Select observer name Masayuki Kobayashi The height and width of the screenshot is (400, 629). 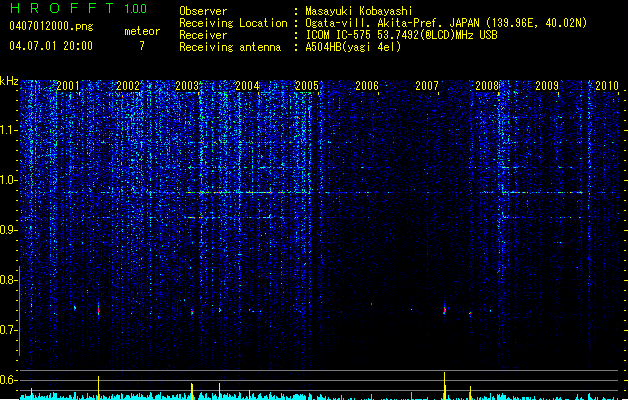click(358, 11)
